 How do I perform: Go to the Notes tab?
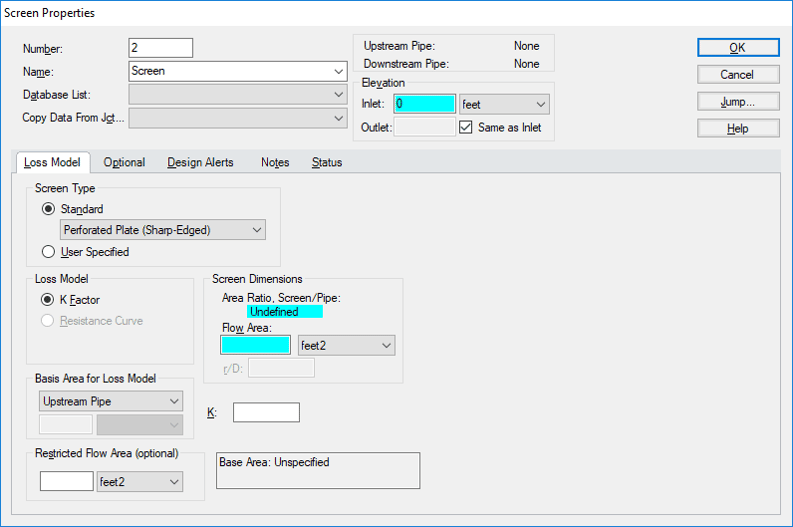tap(275, 162)
